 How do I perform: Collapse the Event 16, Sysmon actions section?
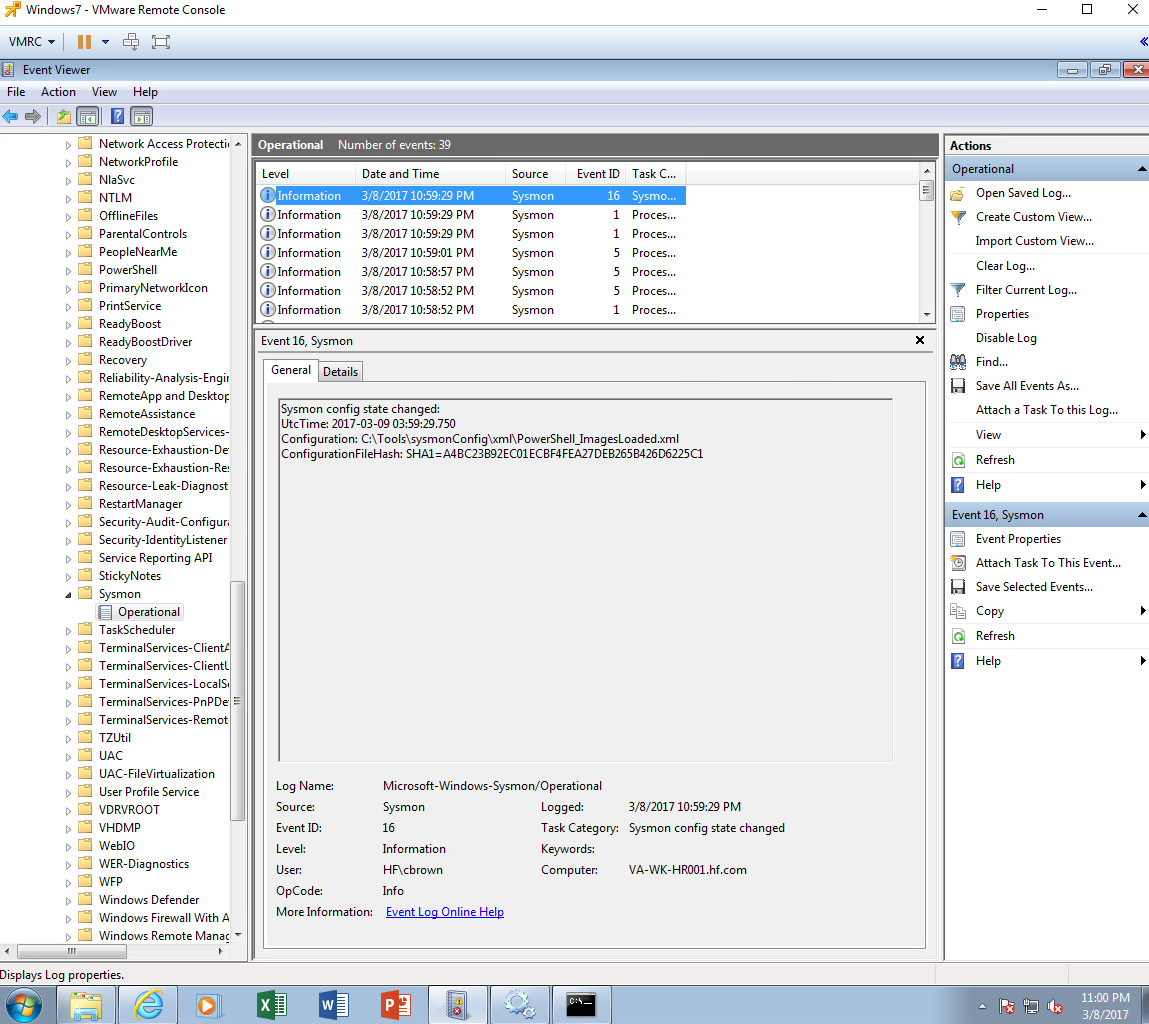[x=1142, y=515]
